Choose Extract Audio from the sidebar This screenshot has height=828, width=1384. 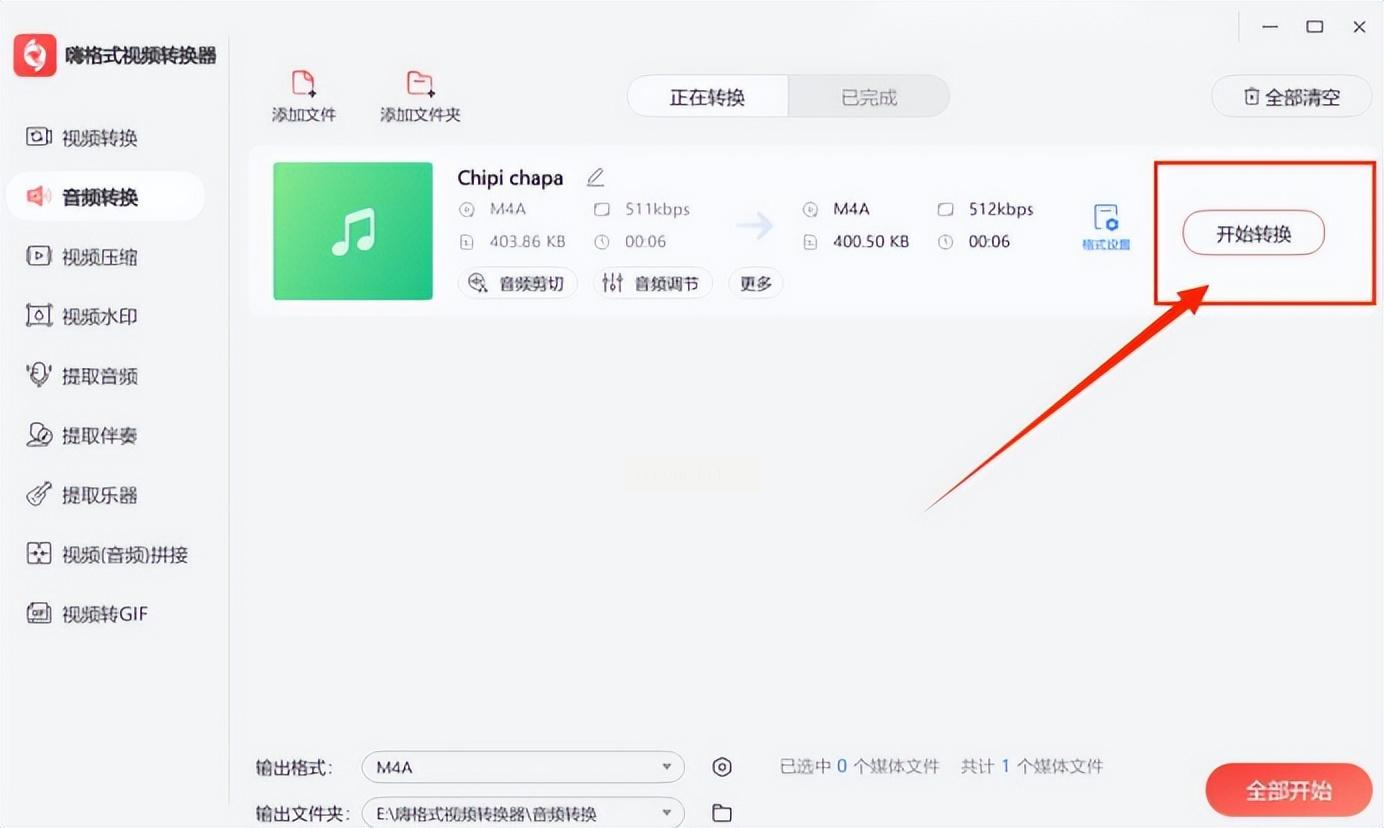coord(82,376)
